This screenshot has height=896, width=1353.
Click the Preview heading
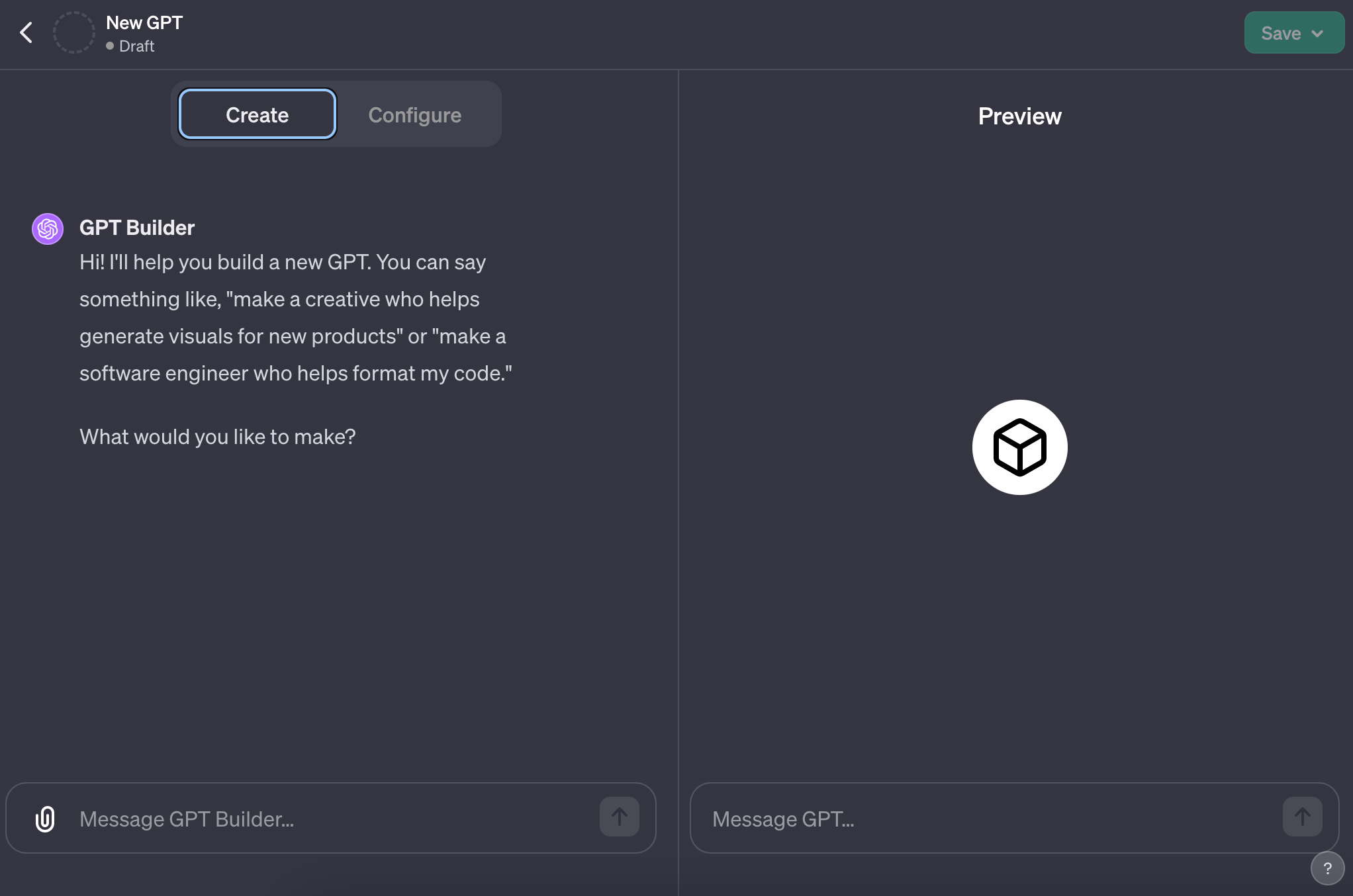pos(1019,116)
